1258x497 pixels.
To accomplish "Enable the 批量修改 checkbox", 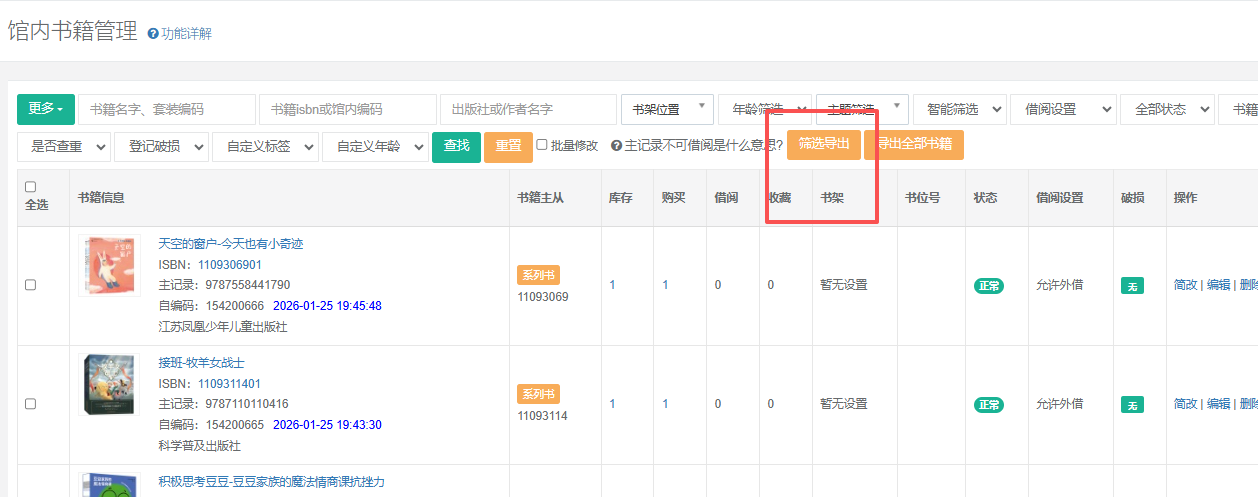I will [x=542, y=145].
